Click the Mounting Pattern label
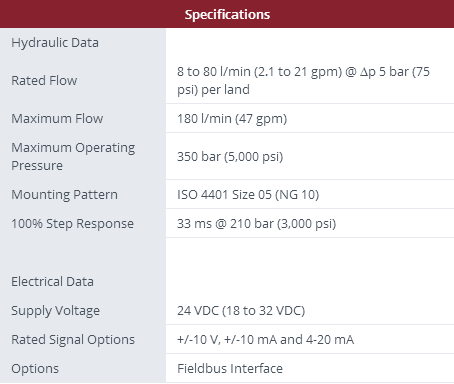This screenshot has height=384, width=454. click(65, 195)
